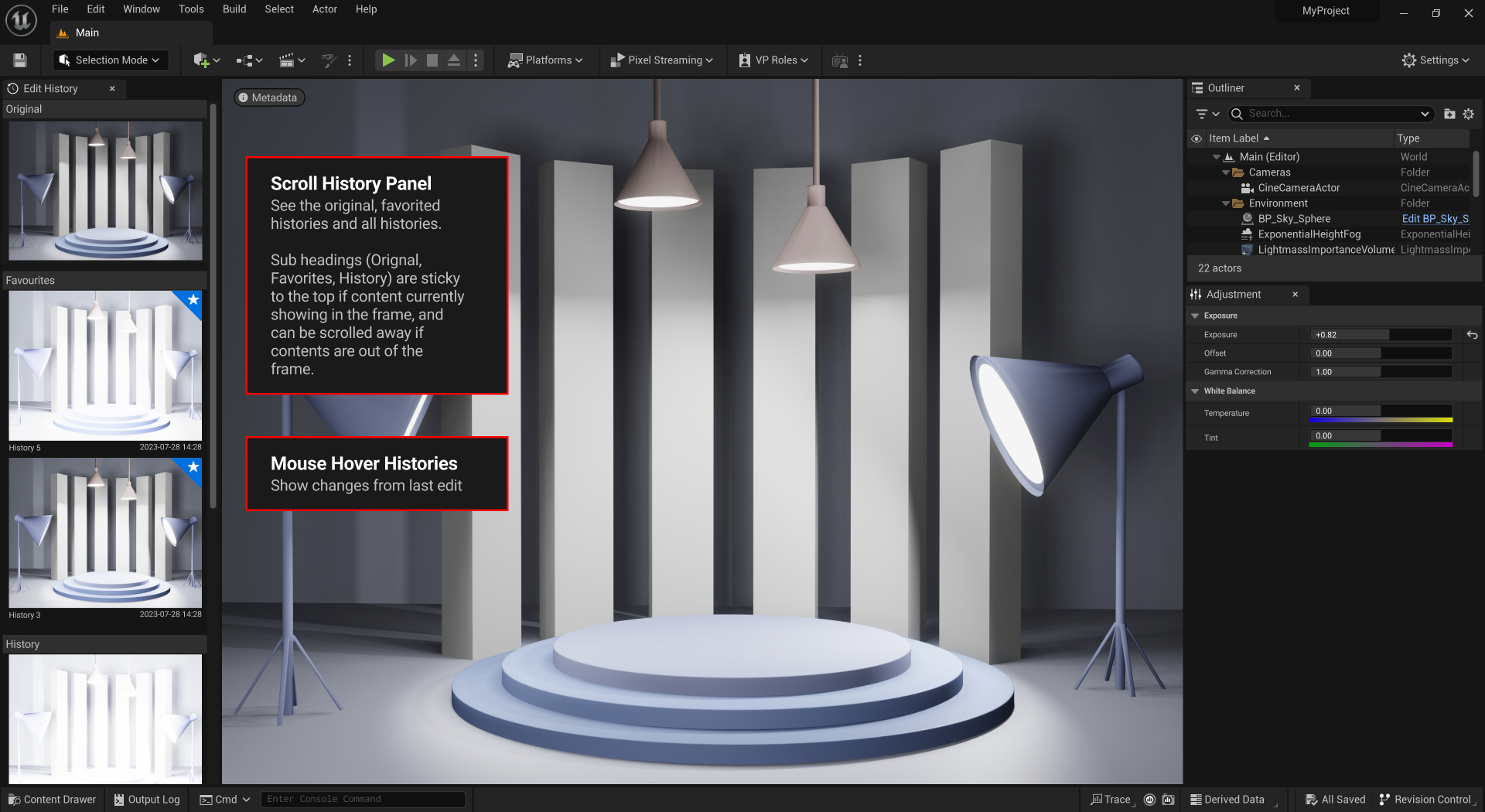Viewport: 1485px width, 812px height.
Task: Open the Settings dropdown
Action: tap(1435, 60)
